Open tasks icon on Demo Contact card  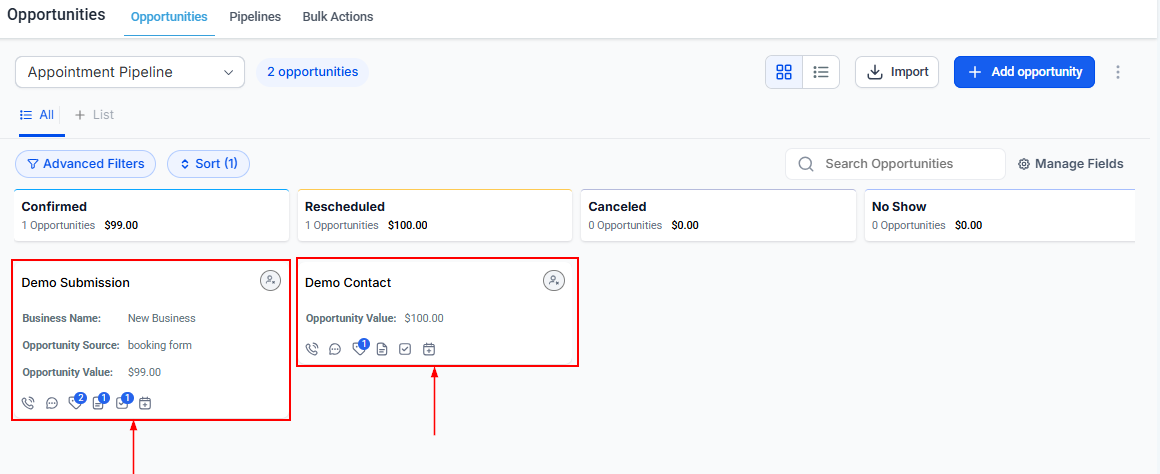pyautogui.click(x=405, y=349)
